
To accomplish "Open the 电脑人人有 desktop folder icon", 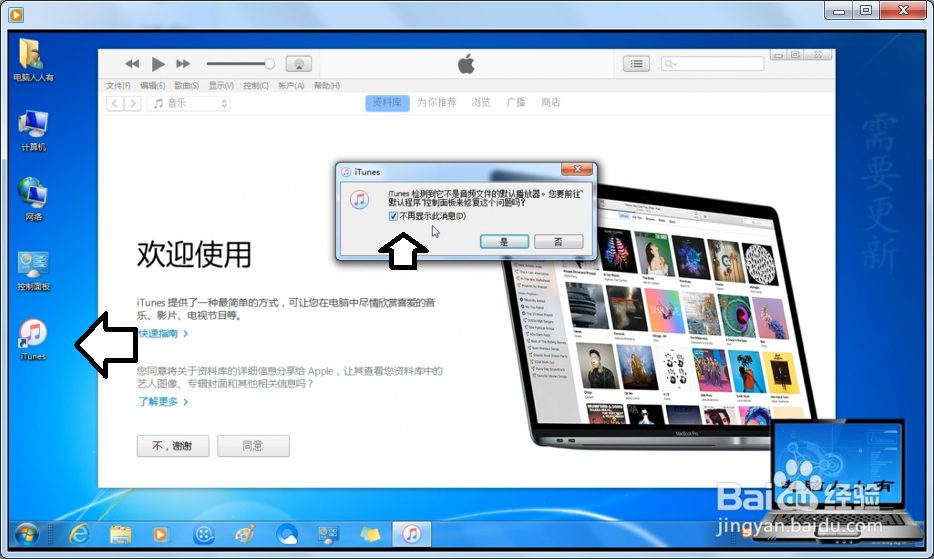I will coord(33,60).
